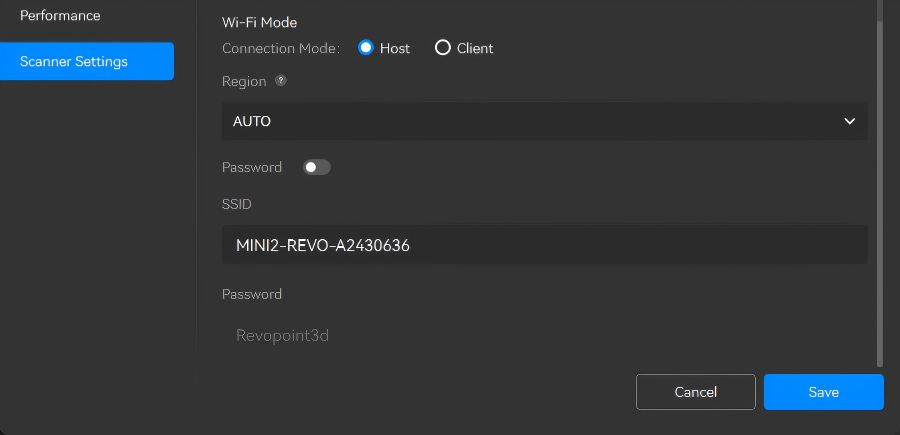Click the Password label above Revopoint3d

pos(252,294)
